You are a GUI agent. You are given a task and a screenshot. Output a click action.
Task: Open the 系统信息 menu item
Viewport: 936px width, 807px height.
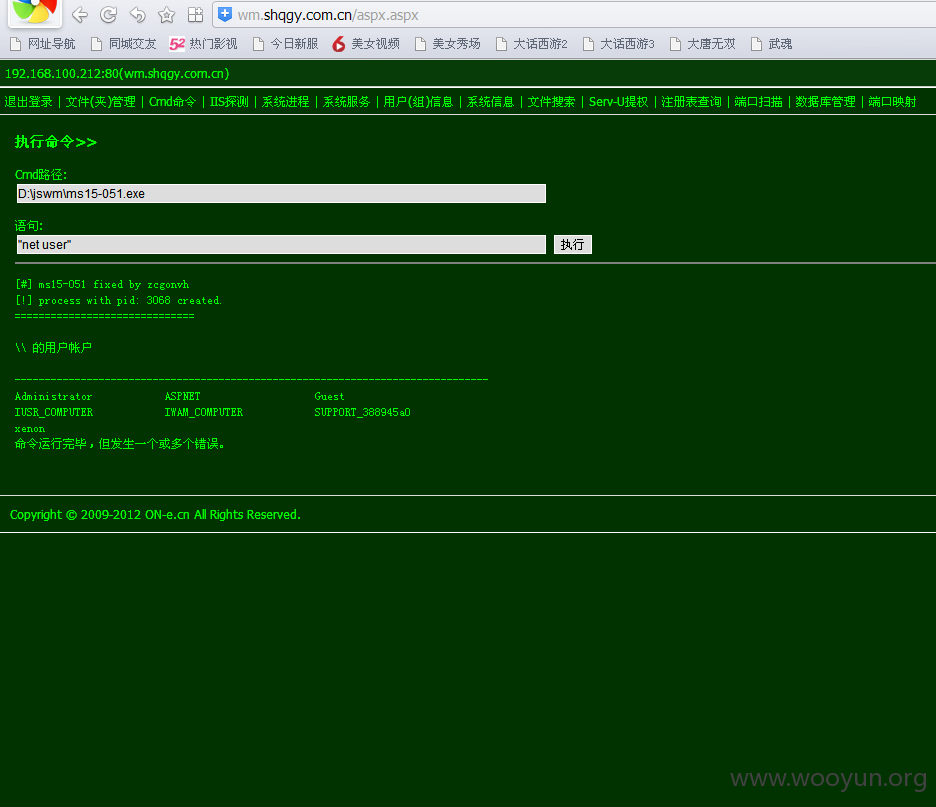coord(490,102)
